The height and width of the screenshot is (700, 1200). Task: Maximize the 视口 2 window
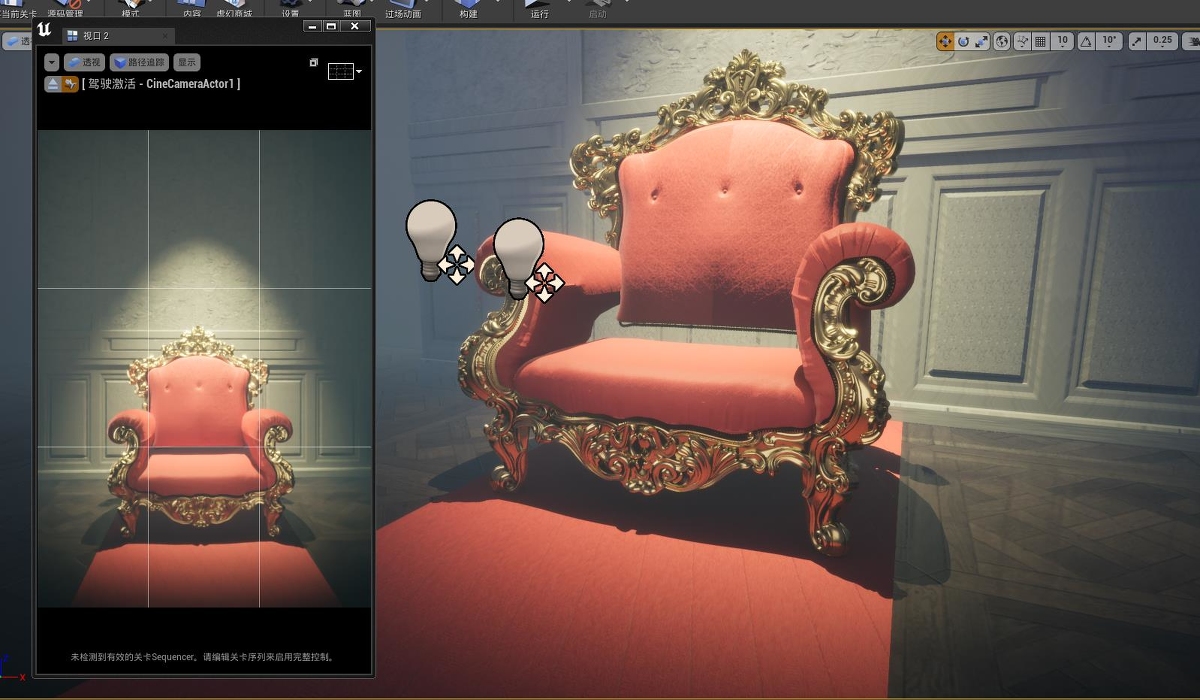[331, 27]
